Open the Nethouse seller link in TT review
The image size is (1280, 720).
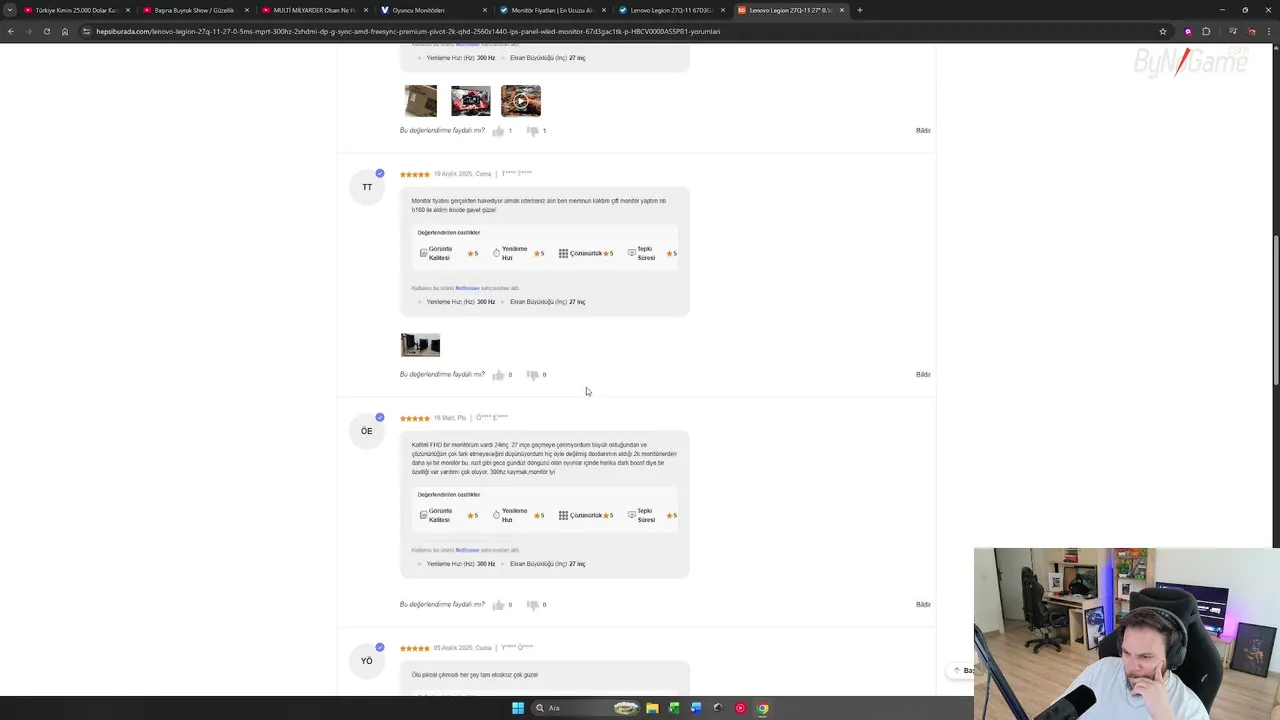(467, 288)
